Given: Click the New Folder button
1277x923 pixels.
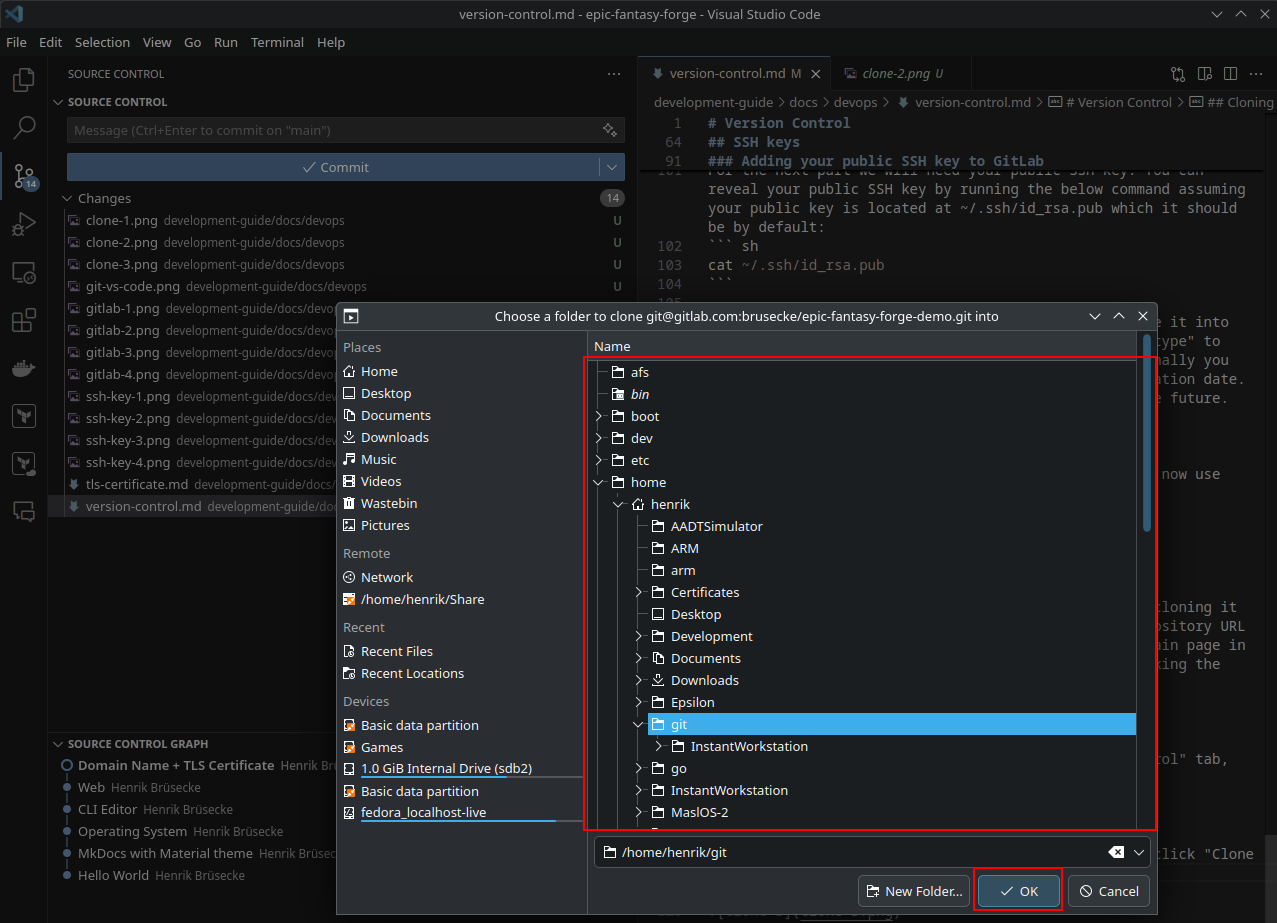Looking at the screenshot, I should [915, 891].
